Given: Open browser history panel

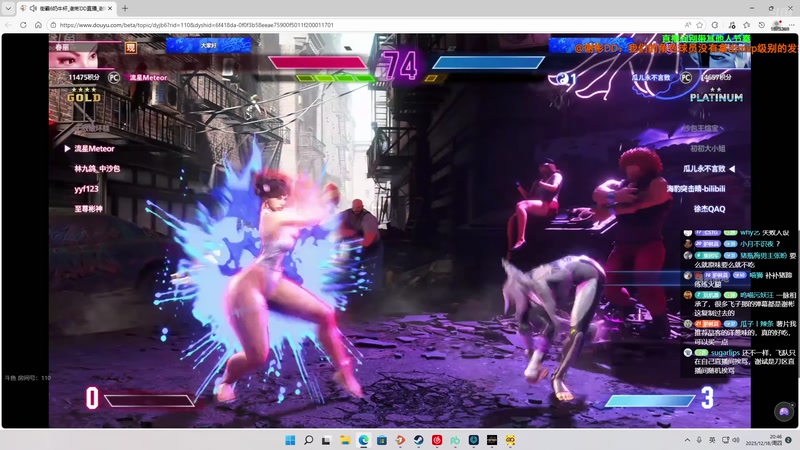Looking at the screenshot, I should [x=761, y=24].
